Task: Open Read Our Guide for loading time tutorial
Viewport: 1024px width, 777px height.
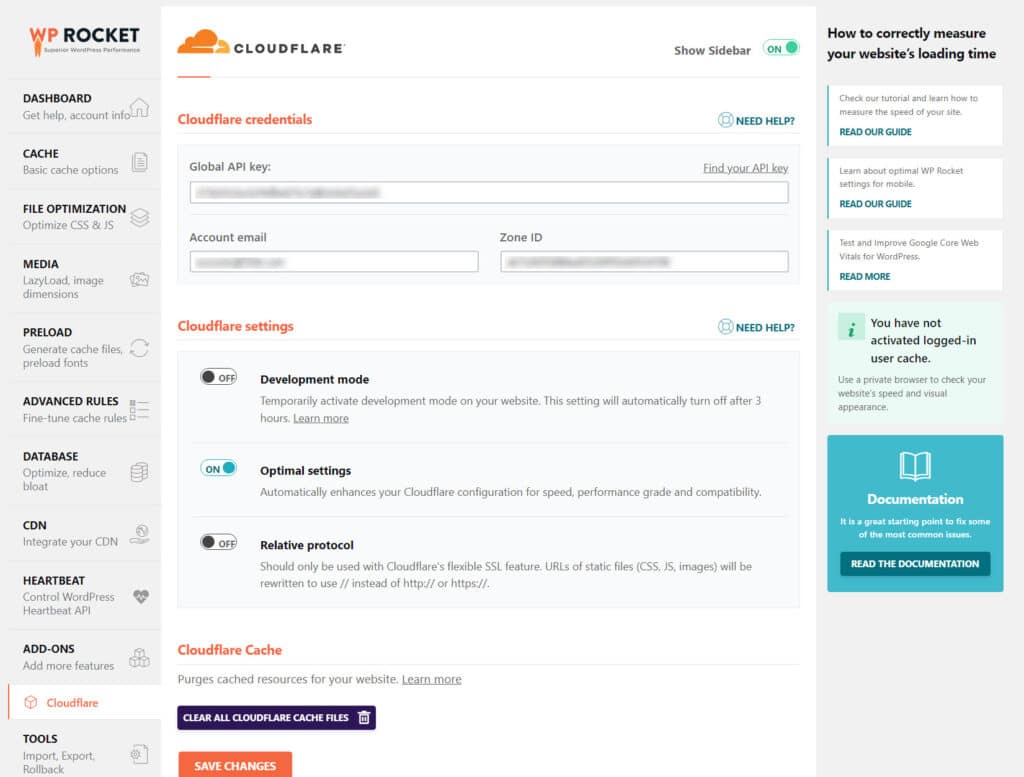Action: click(875, 132)
